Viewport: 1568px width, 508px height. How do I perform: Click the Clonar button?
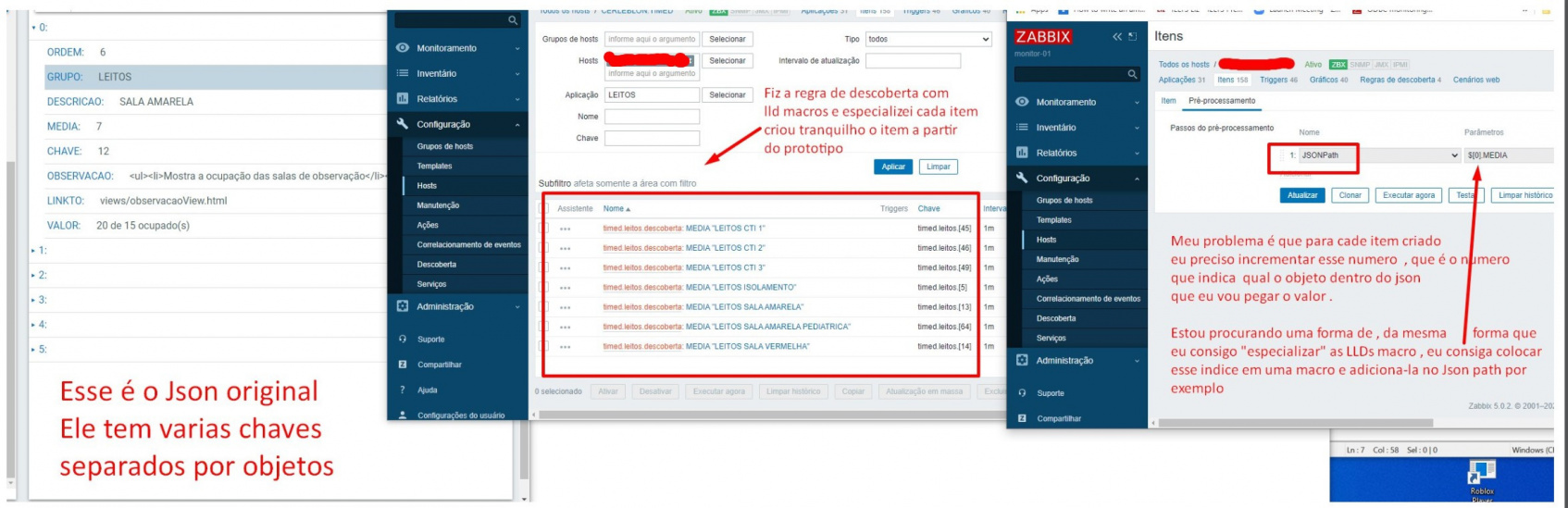pyautogui.click(x=1350, y=195)
